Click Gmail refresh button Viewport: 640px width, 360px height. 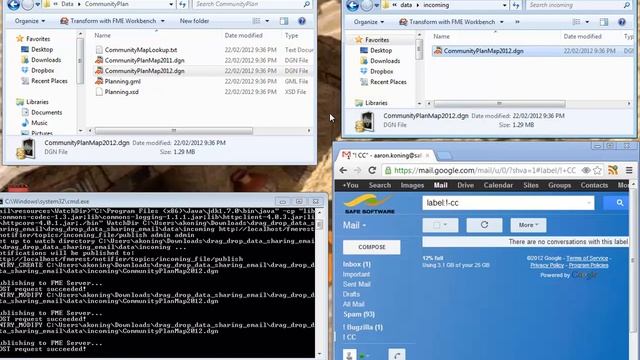(x=484, y=225)
